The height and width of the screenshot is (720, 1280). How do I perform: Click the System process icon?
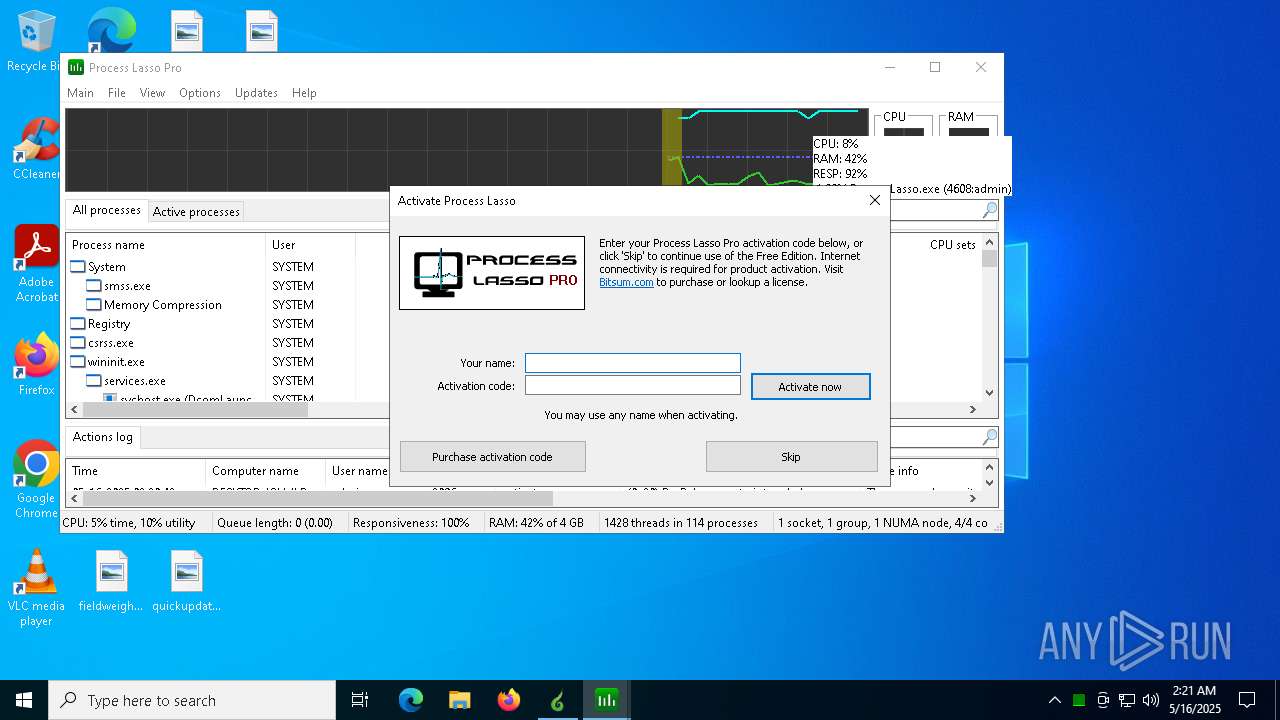78,267
